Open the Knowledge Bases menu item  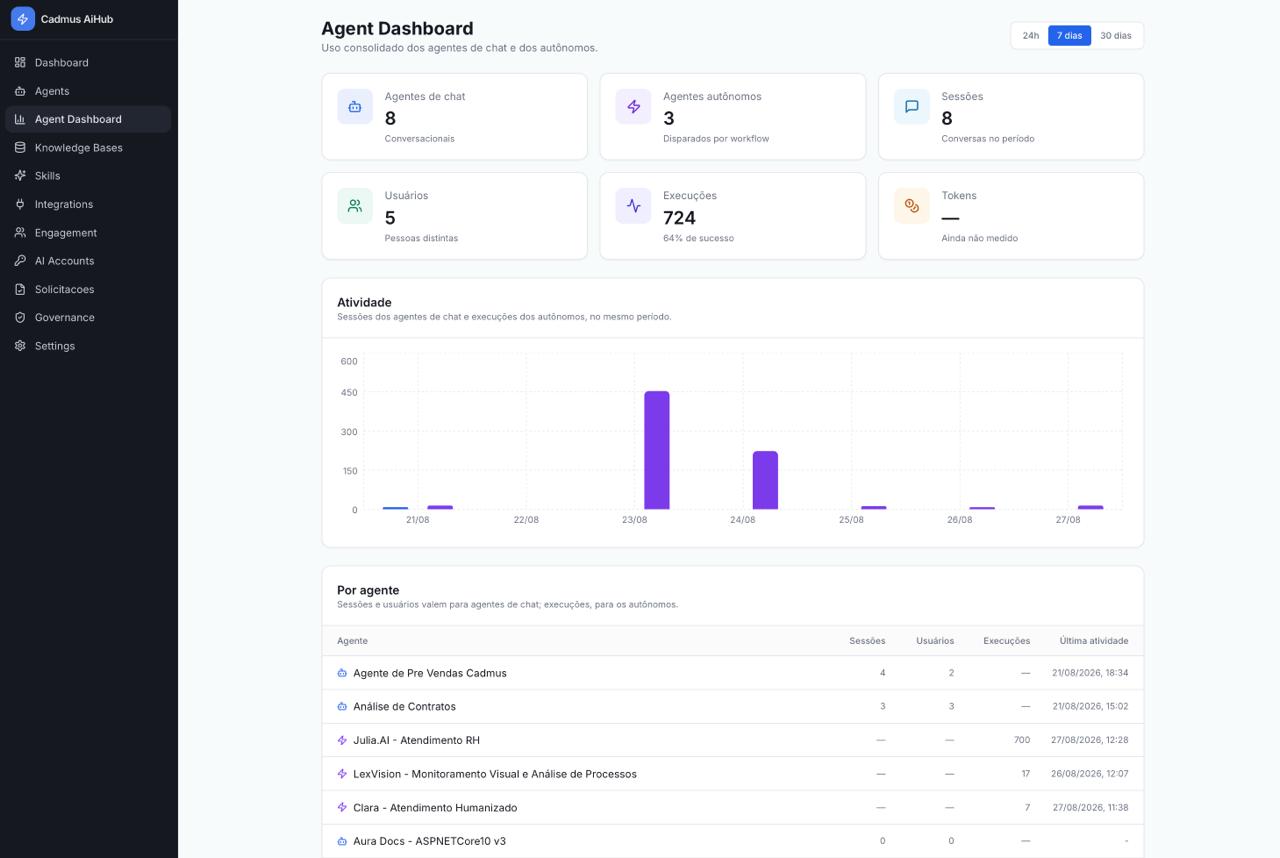pos(88,147)
